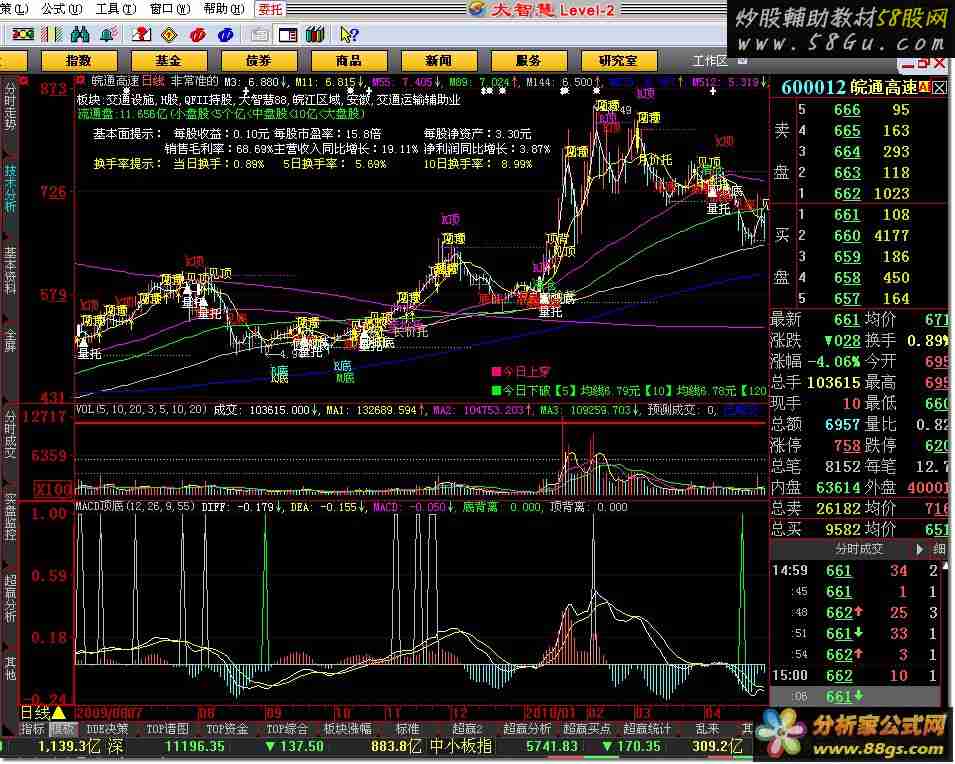Select the 超赢分析 bottom tab
Image resolution: width=955 pixels, height=764 pixels.
pyautogui.click(x=527, y=729)
